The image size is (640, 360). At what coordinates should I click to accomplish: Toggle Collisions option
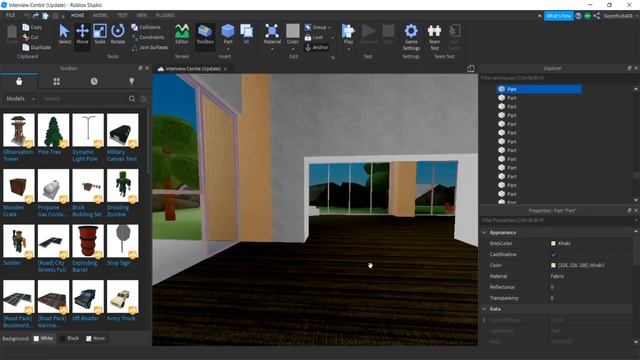146,27
